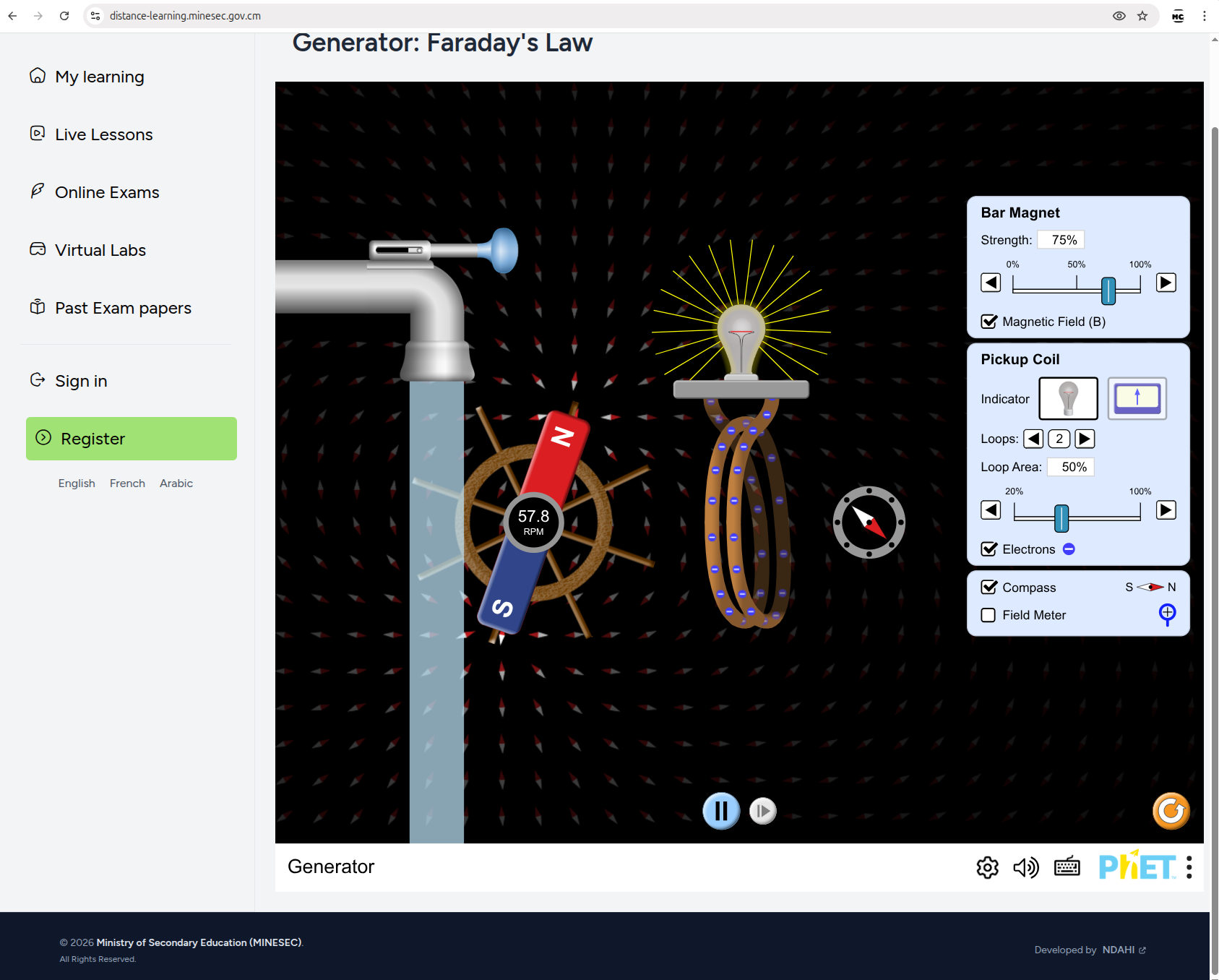Open NDAHI developer link
The width and height of the screenshot is (1219, 980).
pyautogui.click(x=1124, y=950)
